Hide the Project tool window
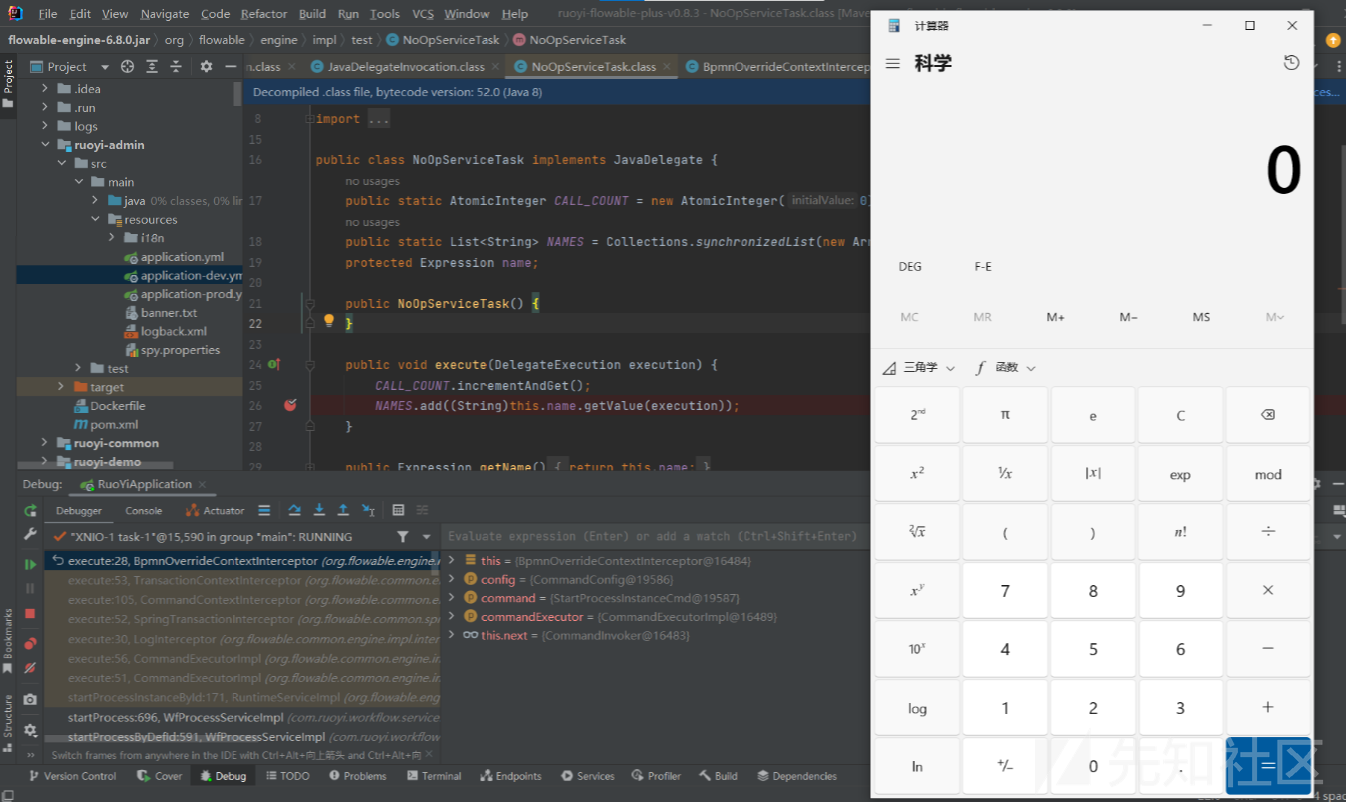1346x802 pixels. pyautogui.click(x=232, y=67)
